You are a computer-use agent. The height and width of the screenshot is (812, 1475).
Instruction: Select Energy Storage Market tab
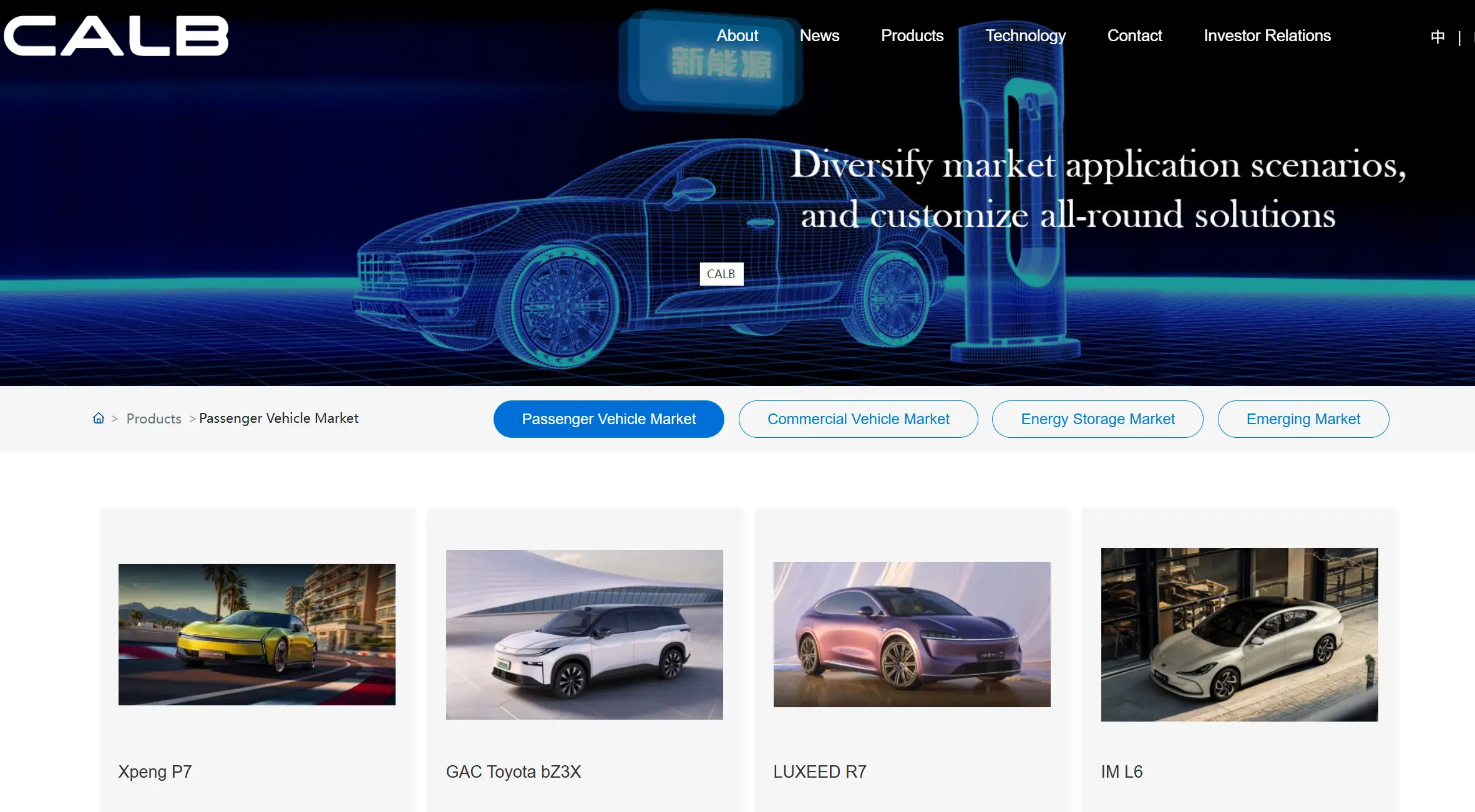1098,419
